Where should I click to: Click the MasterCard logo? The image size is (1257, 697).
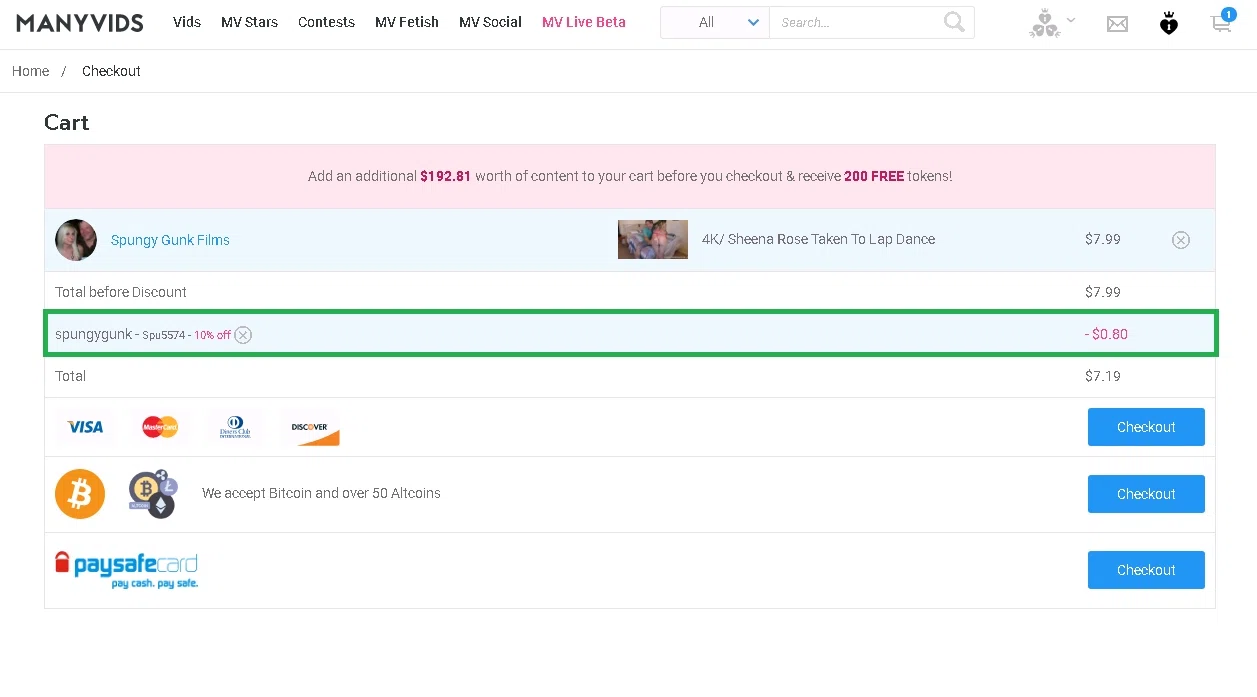click(160, 427)
